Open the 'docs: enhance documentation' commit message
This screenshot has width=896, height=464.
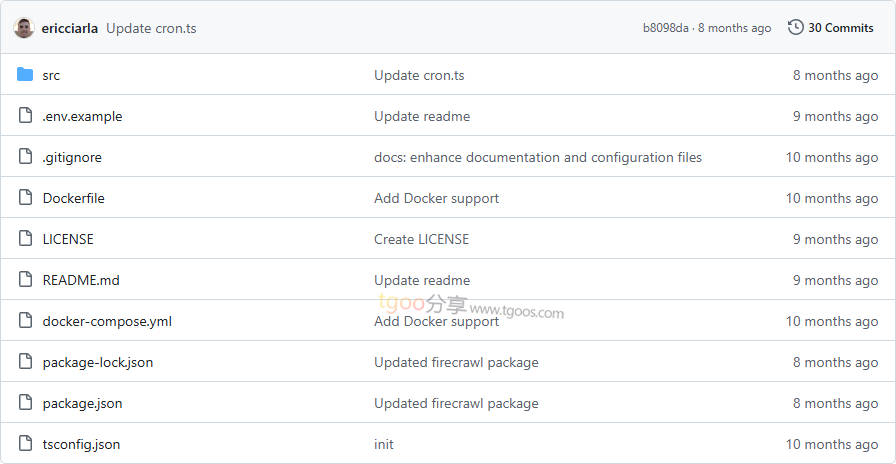coord(538,157)
